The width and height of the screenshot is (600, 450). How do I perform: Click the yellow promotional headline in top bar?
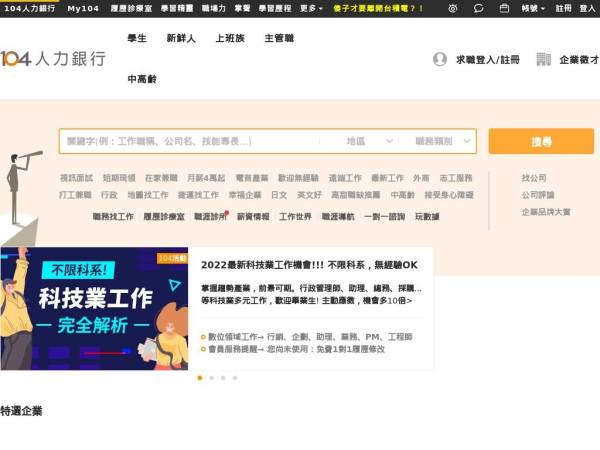(x=378, y=8)
